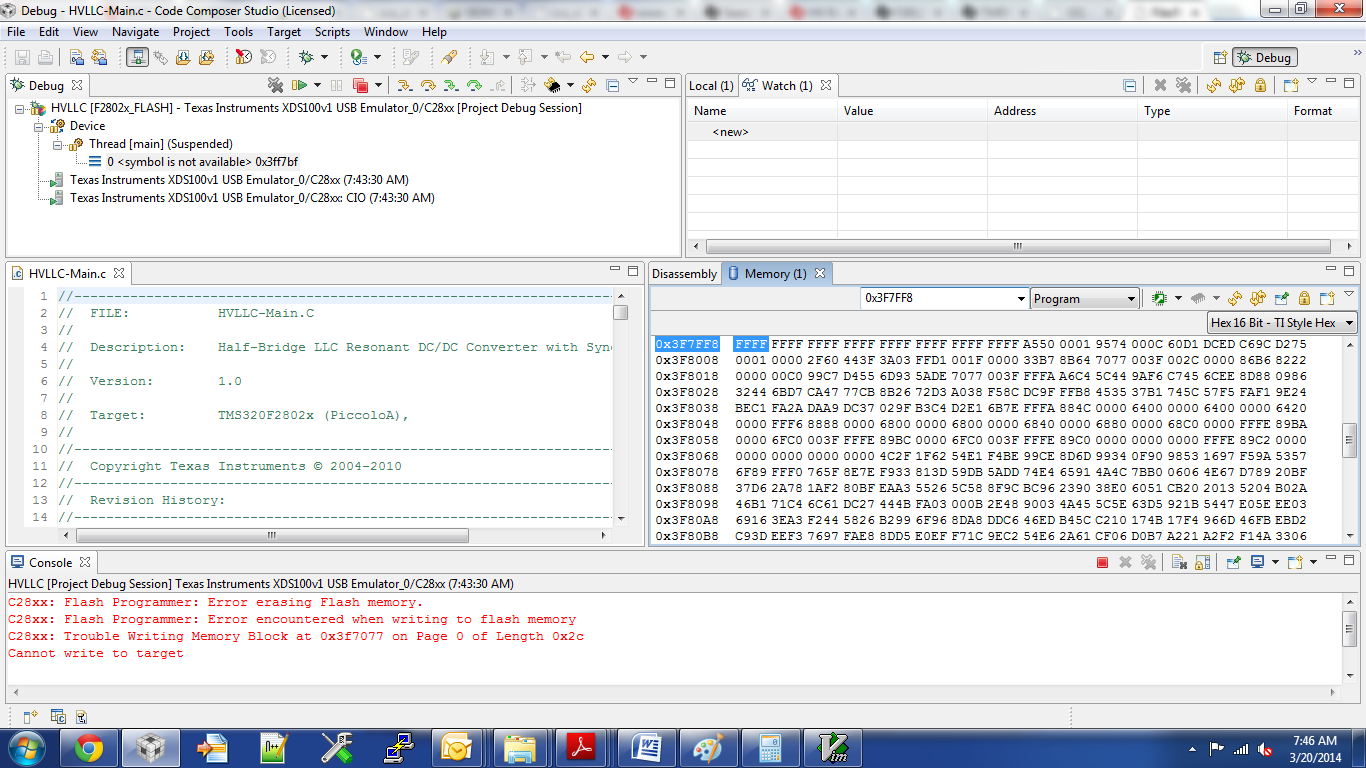Open the memory address combo dropdown
The width and height of the screenshot is (1366, 768).
(x=1021, y=299)
